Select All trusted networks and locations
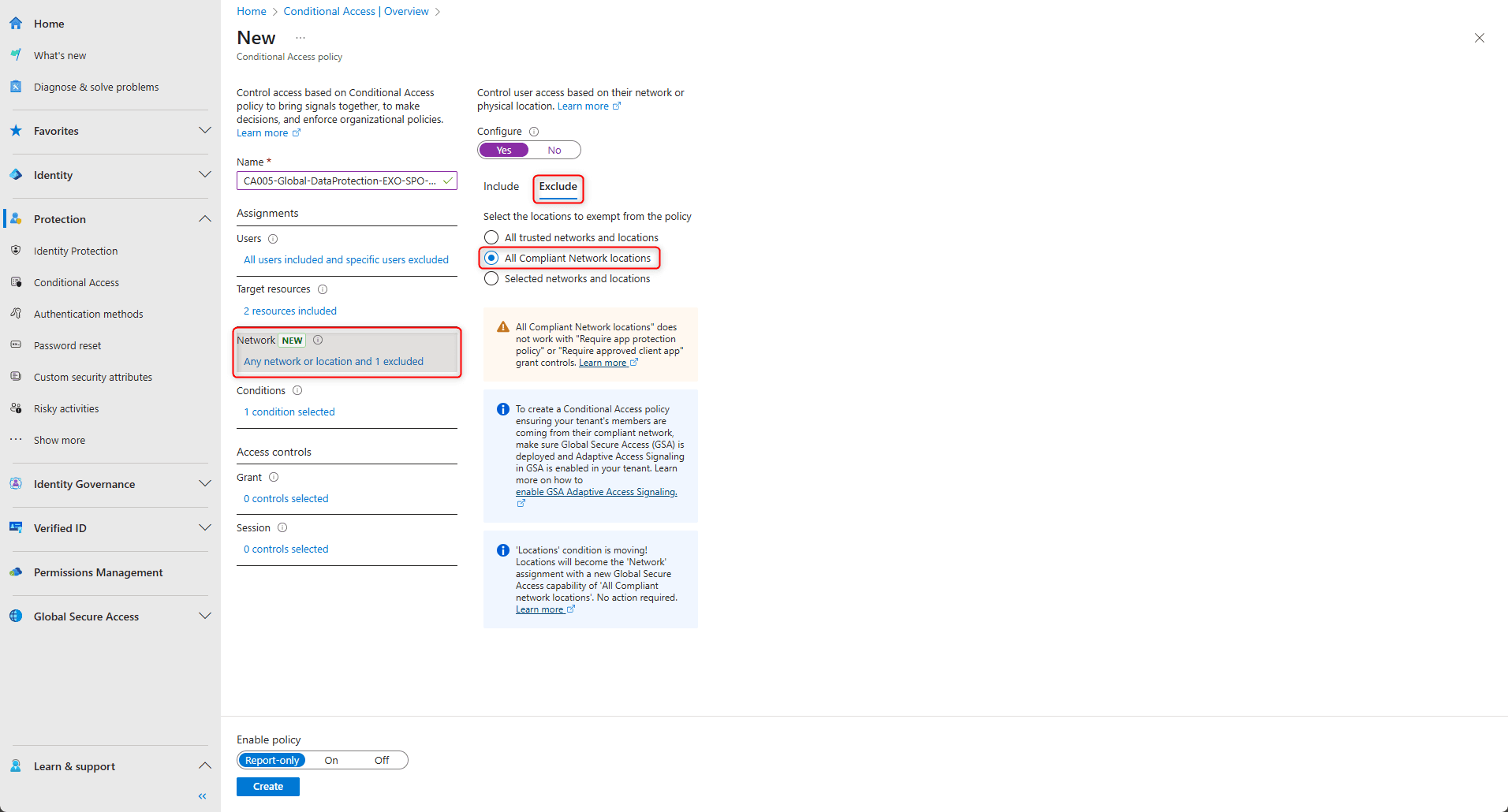The height and width of the screenshot is (812, 1508). click(x=491, y=237)
